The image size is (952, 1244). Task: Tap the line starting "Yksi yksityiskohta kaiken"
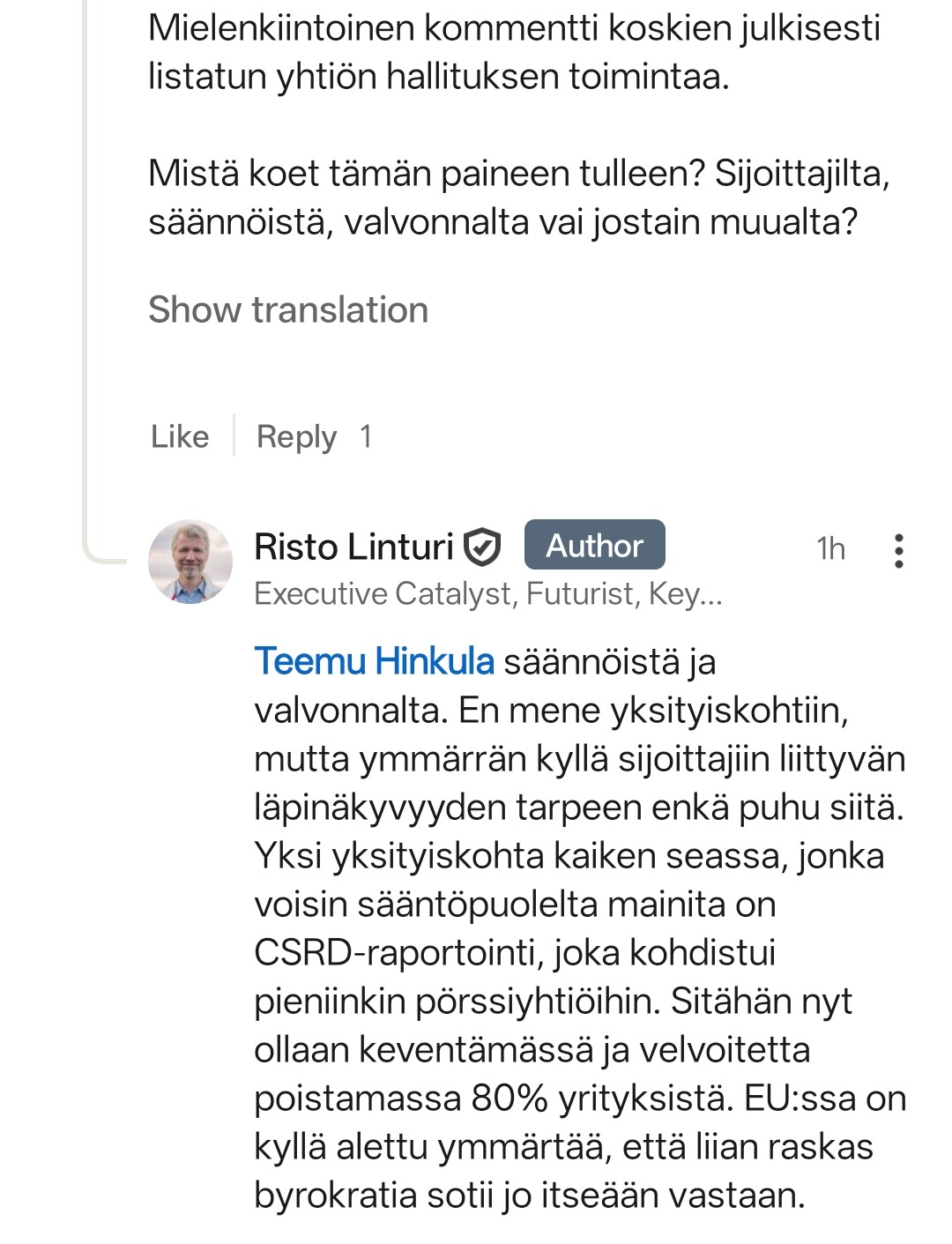click(569, 856)
